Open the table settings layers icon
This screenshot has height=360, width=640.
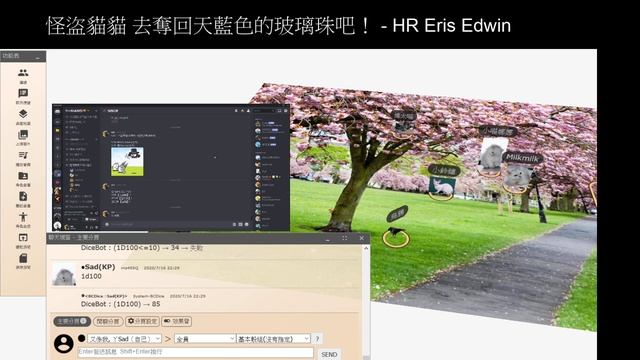23,114
